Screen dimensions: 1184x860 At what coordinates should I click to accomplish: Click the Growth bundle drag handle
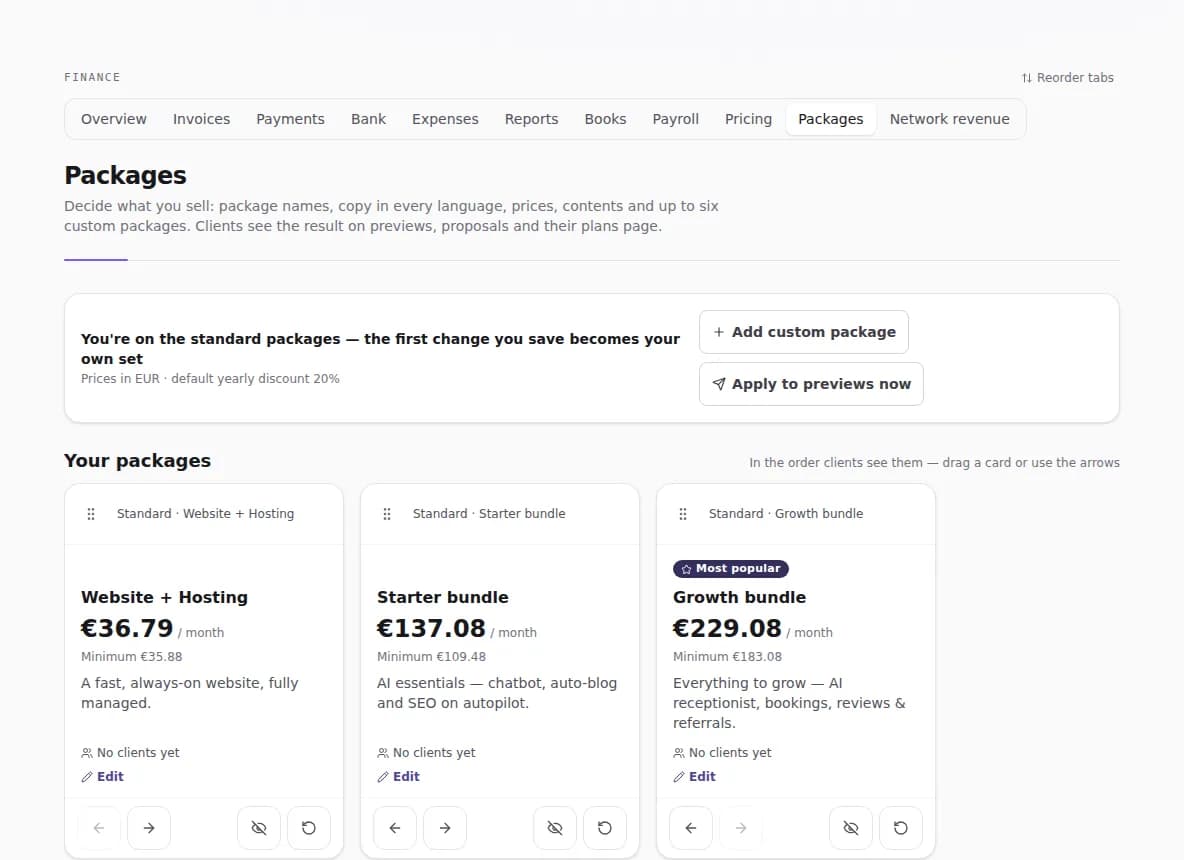[x=683, y=514]
